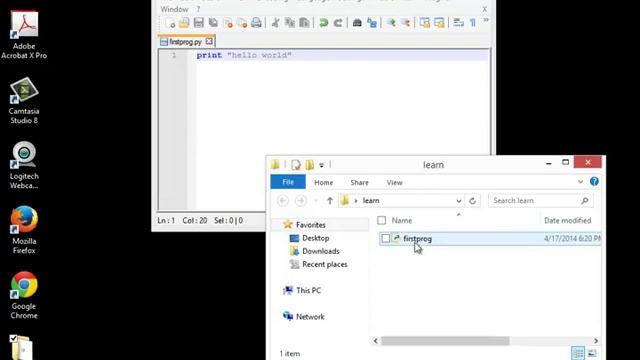
Task: Click the Close All icon in Notepad++ toolbar
Action: 242,23
